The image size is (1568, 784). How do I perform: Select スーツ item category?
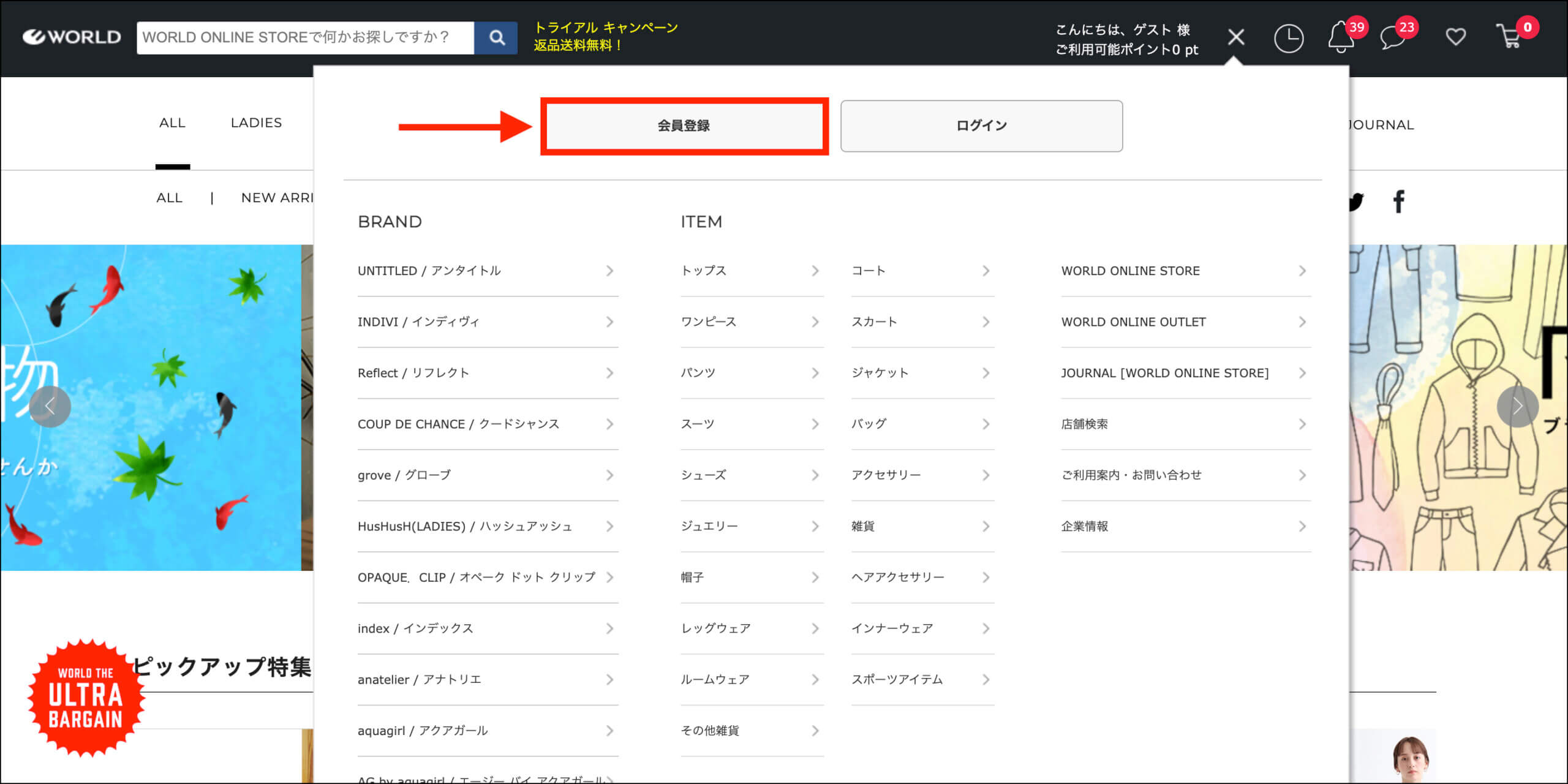tap(752, 424)
